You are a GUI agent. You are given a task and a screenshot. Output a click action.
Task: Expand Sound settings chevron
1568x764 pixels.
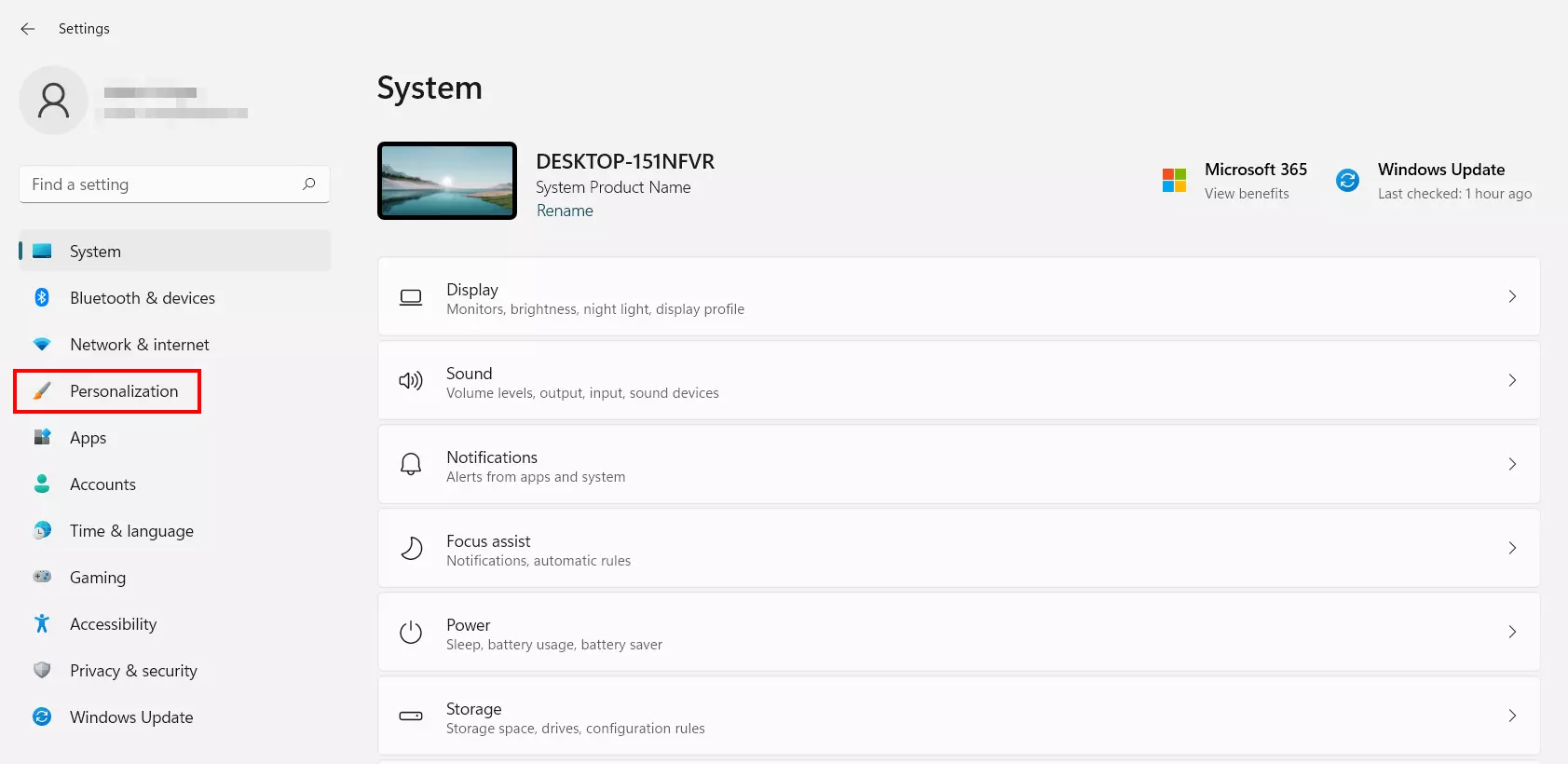click(1512, 380)
